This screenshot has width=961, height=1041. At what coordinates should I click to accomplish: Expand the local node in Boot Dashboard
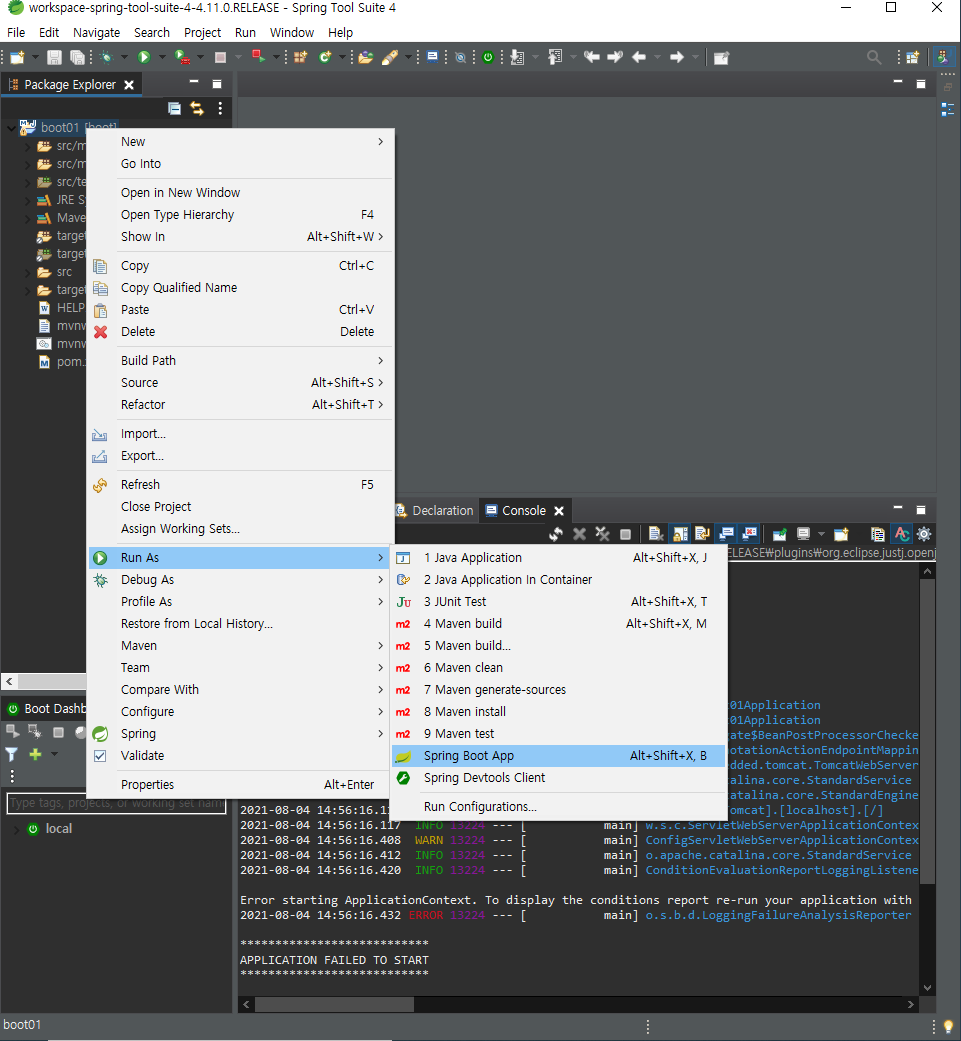[x=16, y=829]
